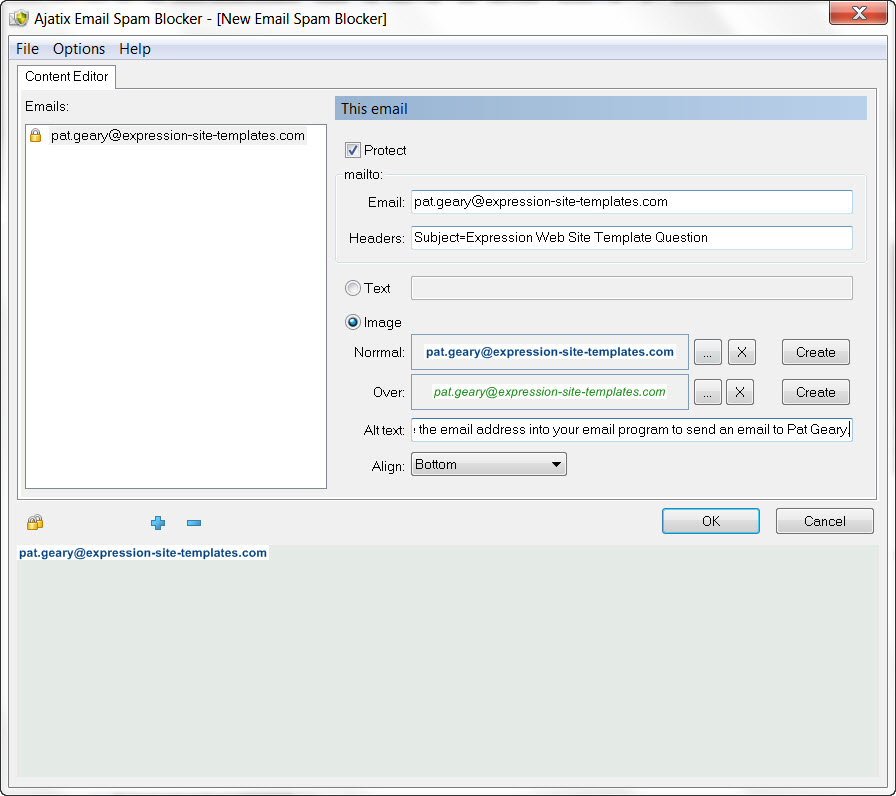Viewport: 896px width, 796px height.
Task: Click the padlock icon beside pat.geary email entry
Action: pyautogui.click(x=35, y=135)
